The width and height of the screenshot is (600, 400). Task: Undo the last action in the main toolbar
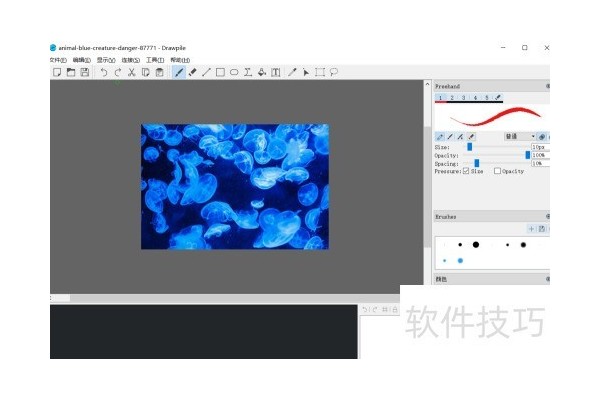pyautogui.click(x=103, y=72)
